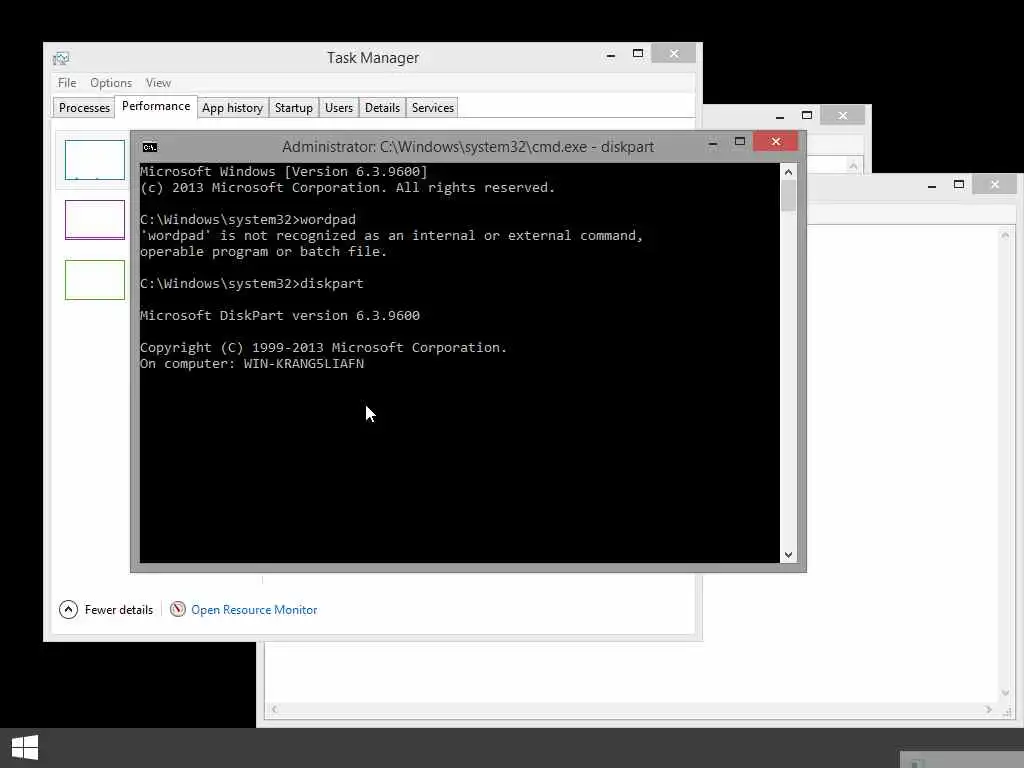Click the Fewer details label
This screenshot has width=1024, height=768.
pos(119,610)
